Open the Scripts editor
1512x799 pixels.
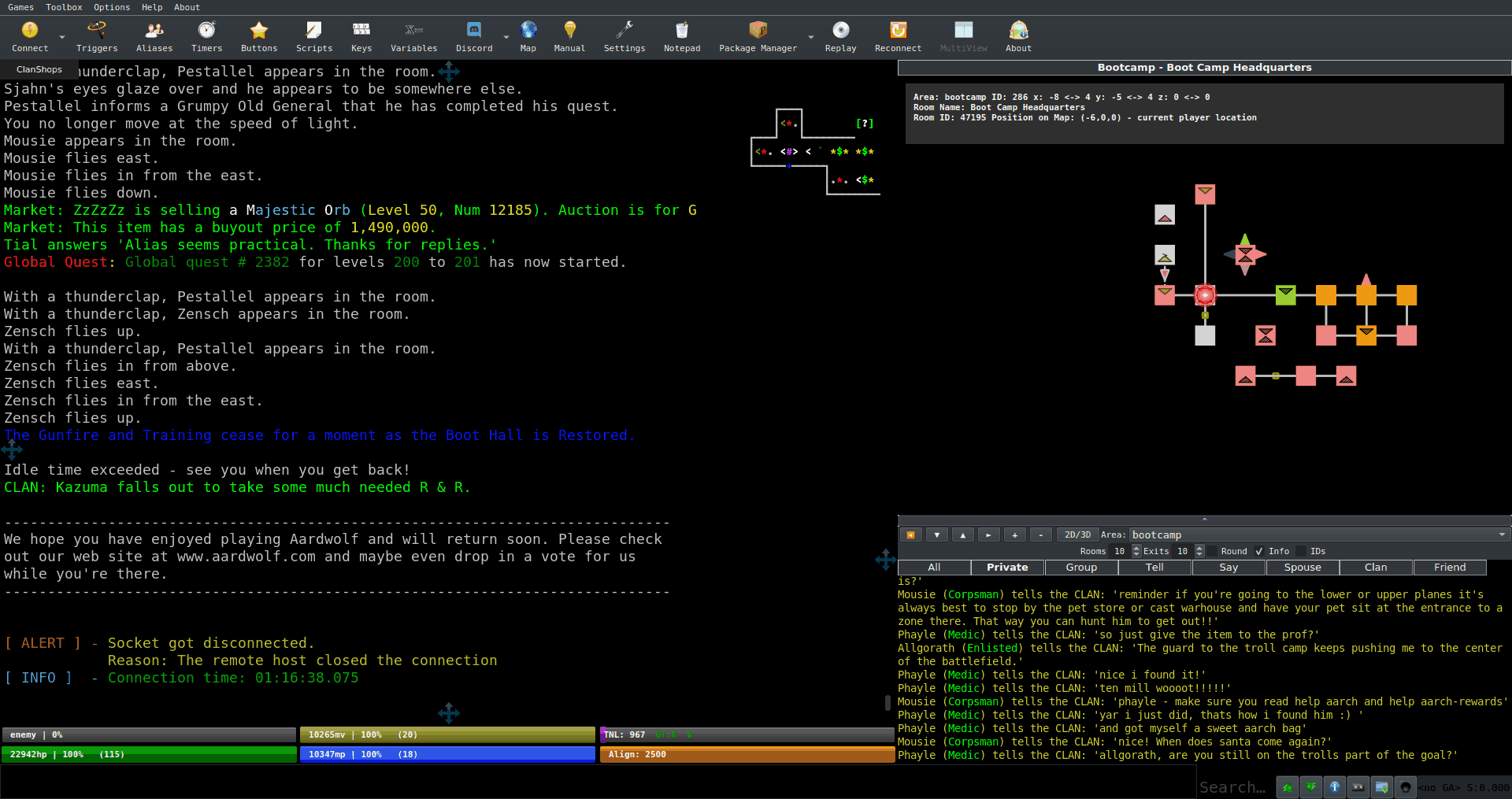click(x=314, y=37)
